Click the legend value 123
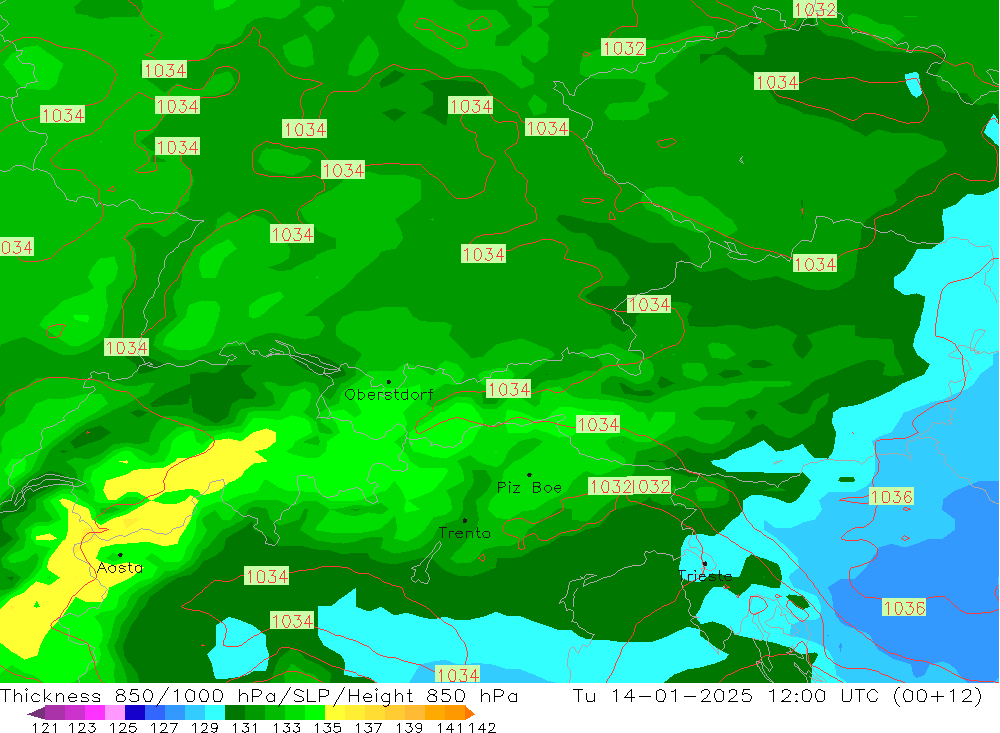 [x=82, y=727]
